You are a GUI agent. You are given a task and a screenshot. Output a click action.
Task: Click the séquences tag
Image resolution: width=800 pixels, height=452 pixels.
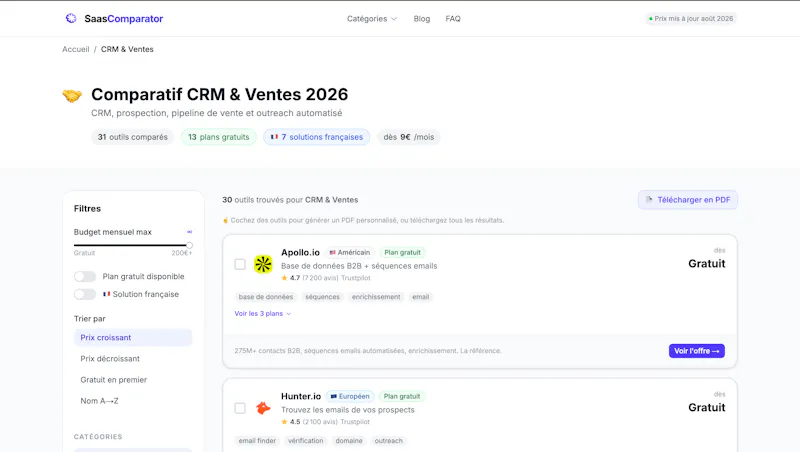322,297
